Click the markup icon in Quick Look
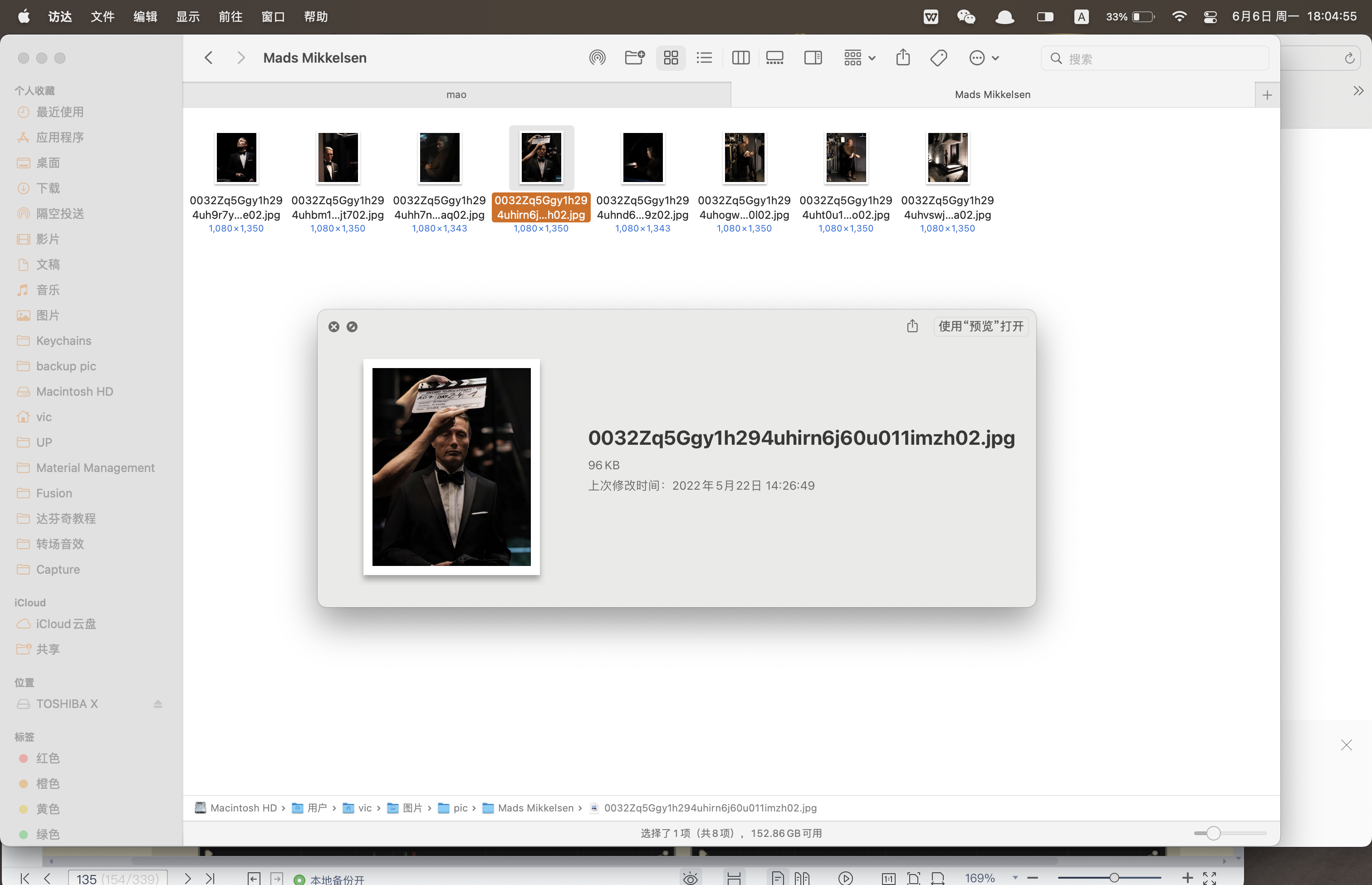The image size is (1372, 885). 352,327
